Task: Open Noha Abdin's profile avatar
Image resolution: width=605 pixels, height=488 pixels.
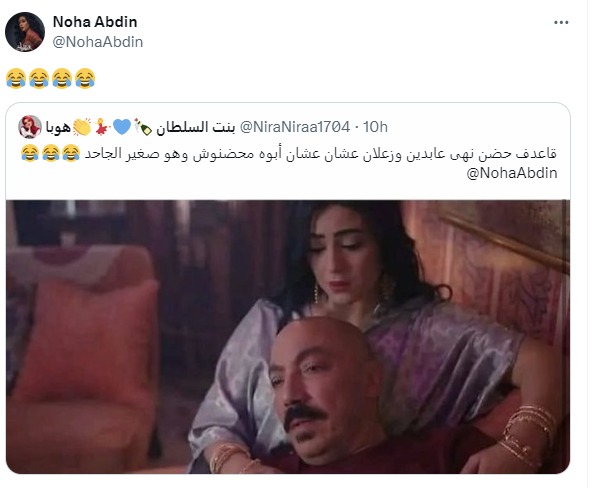Action: (x=25, y=32)
